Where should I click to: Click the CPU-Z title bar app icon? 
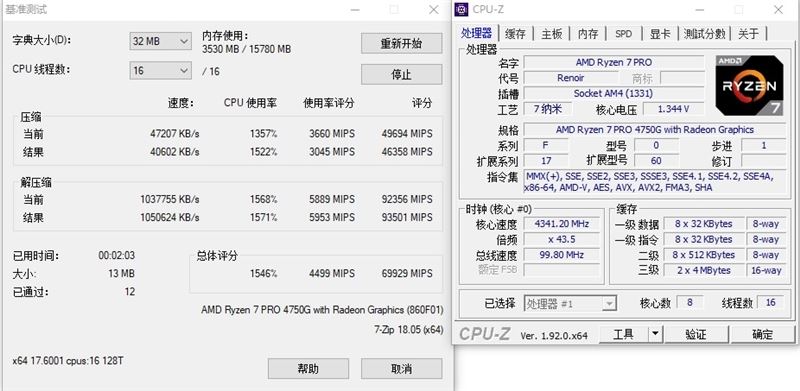pyautogui.click(x=462, y=9)
